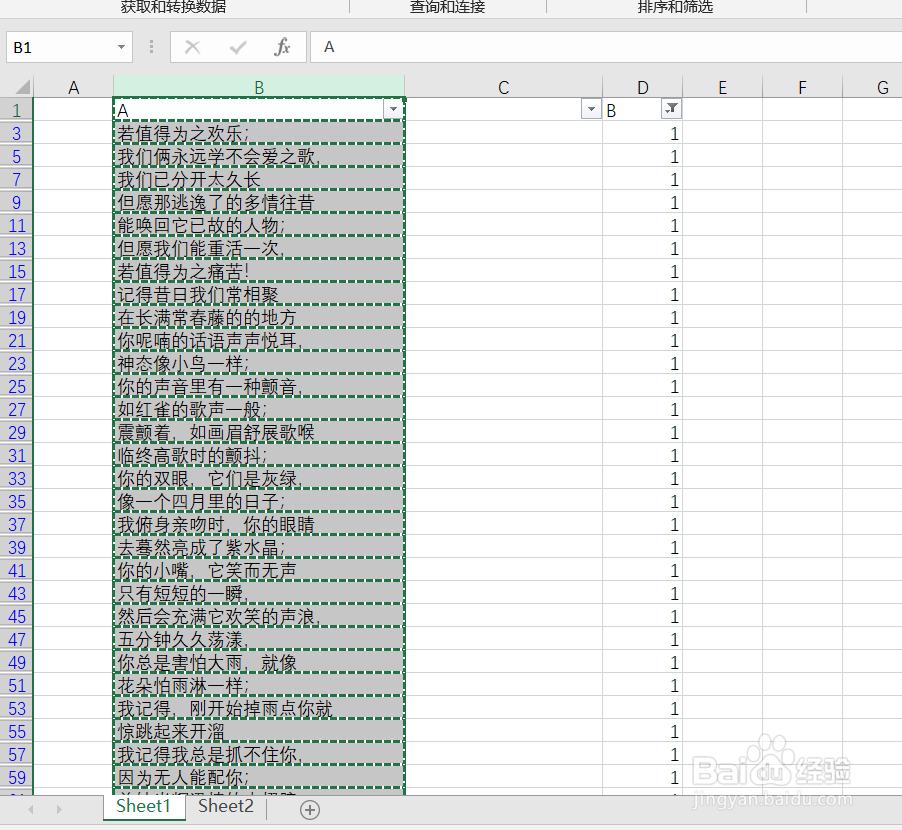This screenshot has width=902, height=830.
Task: Select column D header
Action: (x=643, y=87)
